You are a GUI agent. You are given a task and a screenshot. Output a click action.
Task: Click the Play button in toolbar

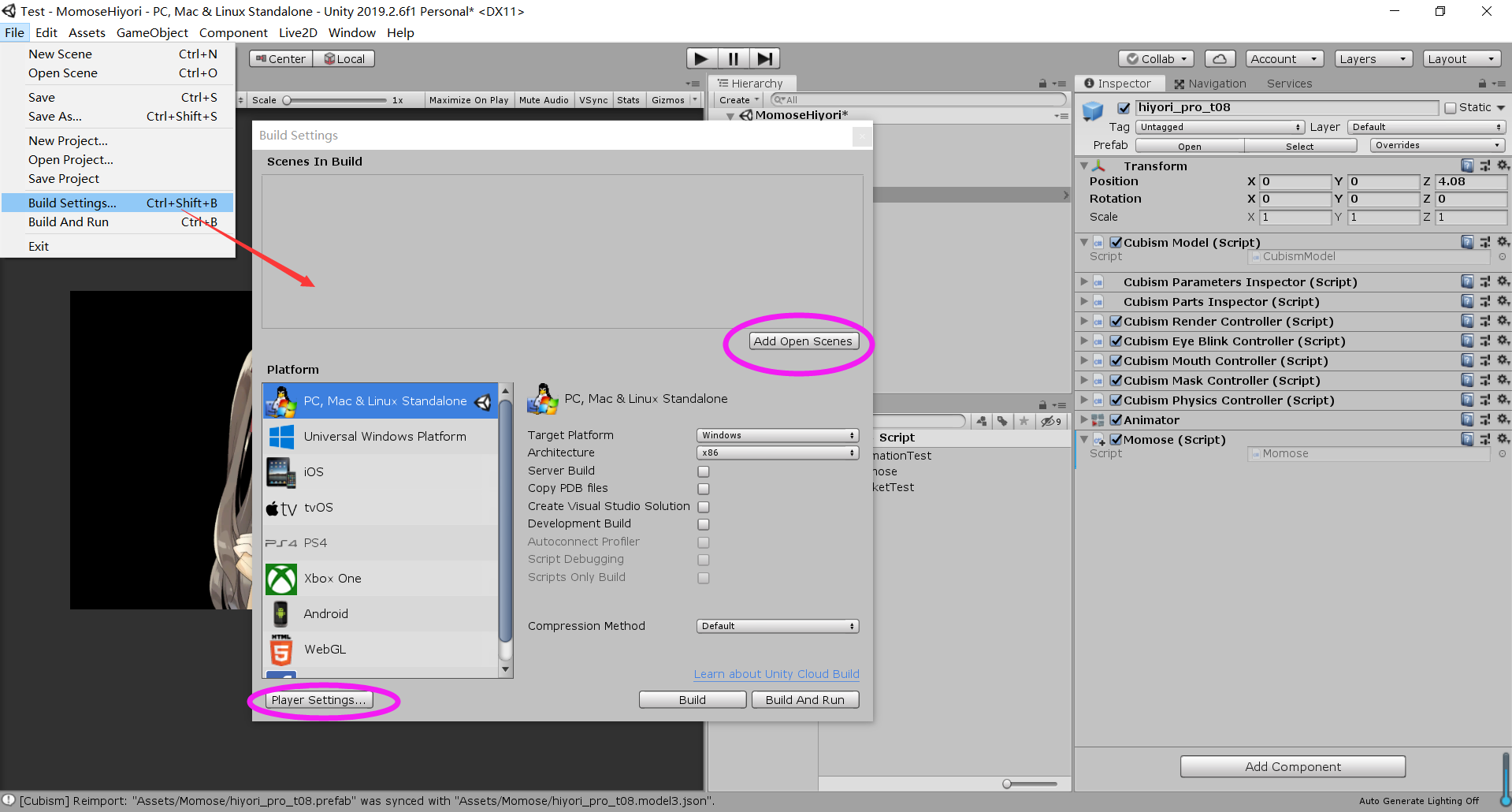click(x=700, y=59)
